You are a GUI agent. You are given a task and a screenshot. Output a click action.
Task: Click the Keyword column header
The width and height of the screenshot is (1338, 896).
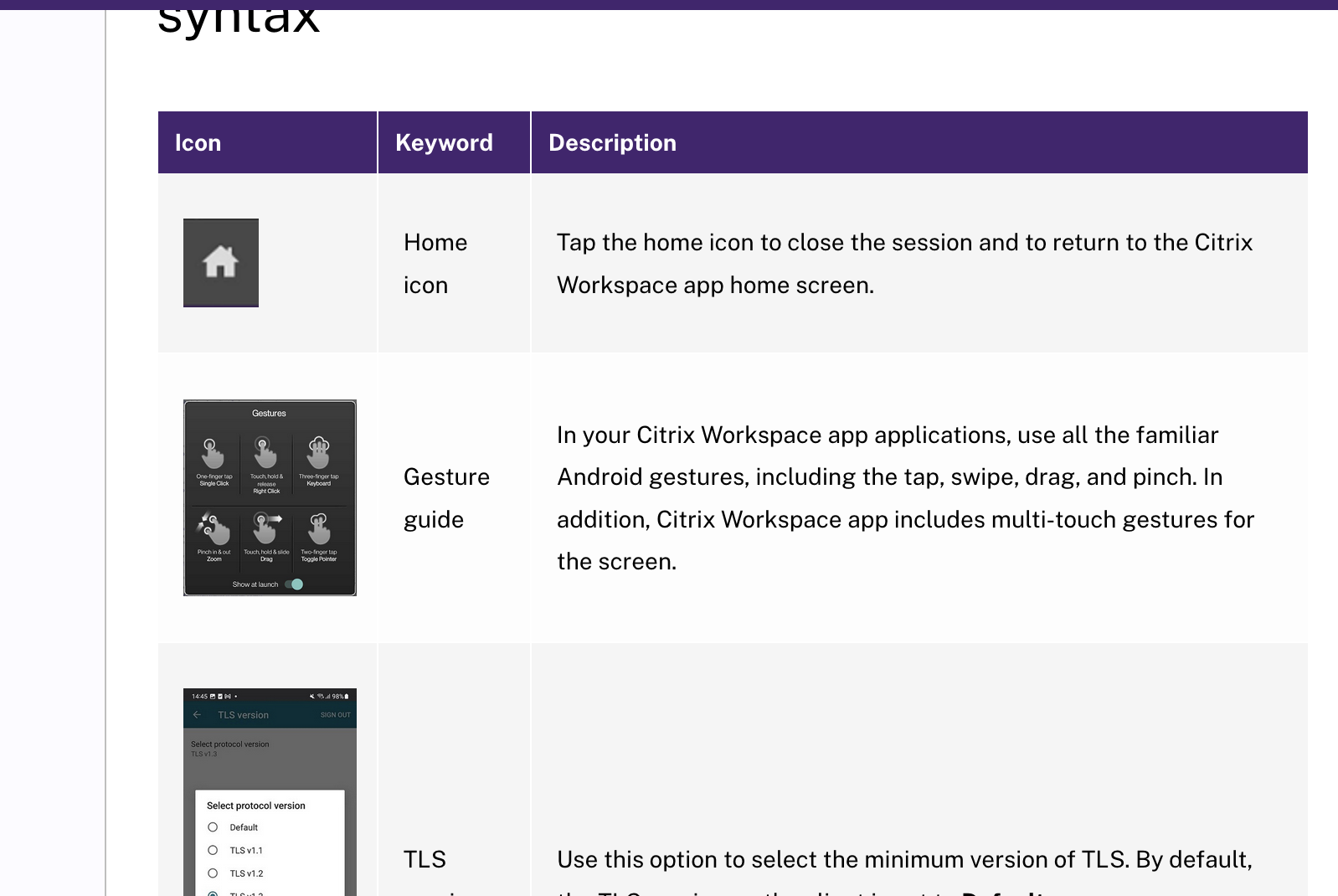point(454,142)
